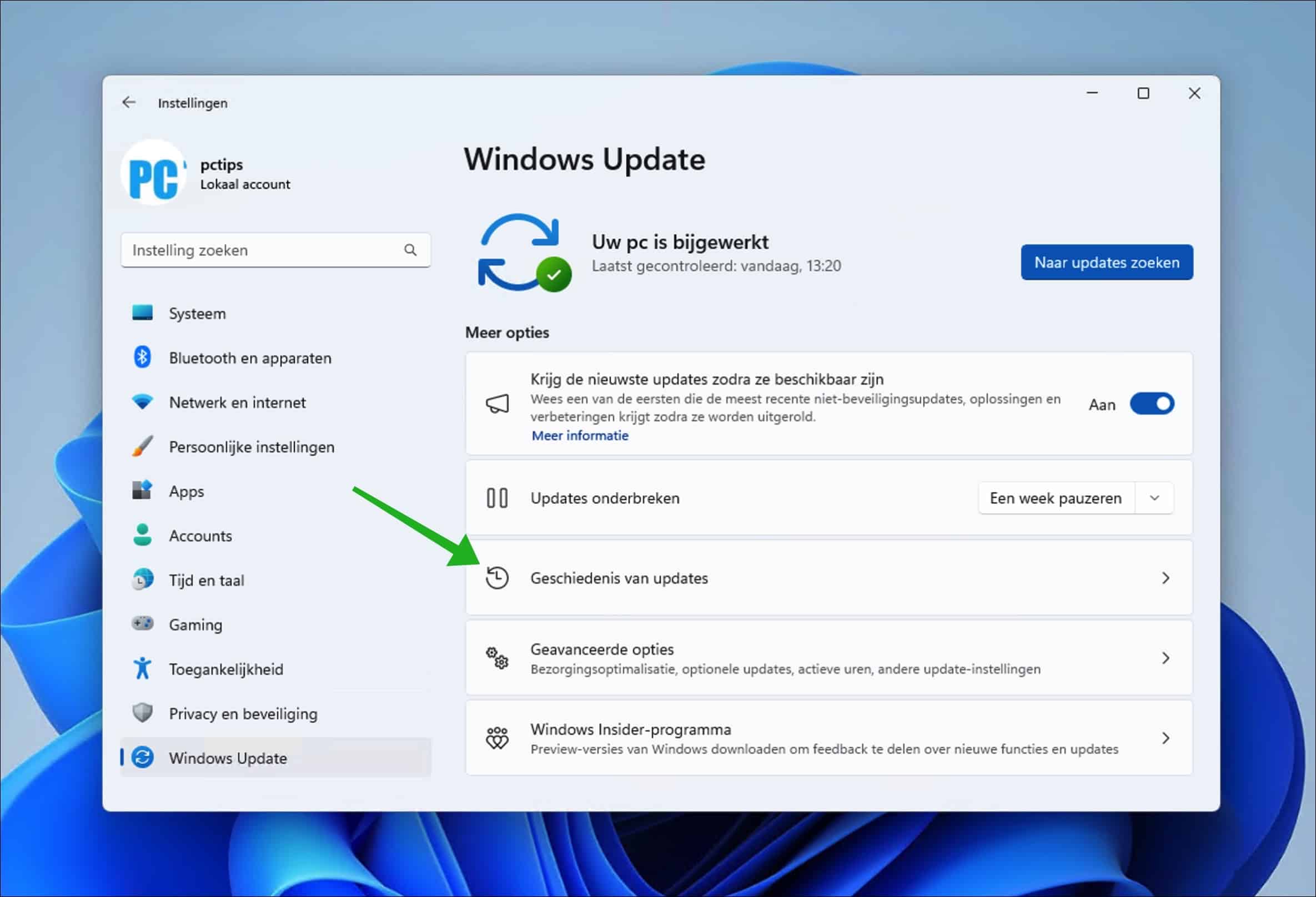Screen dimensions: 1316x897
Task: Click the pause icon beside Updates onderbreken
Action: (497, 498)
